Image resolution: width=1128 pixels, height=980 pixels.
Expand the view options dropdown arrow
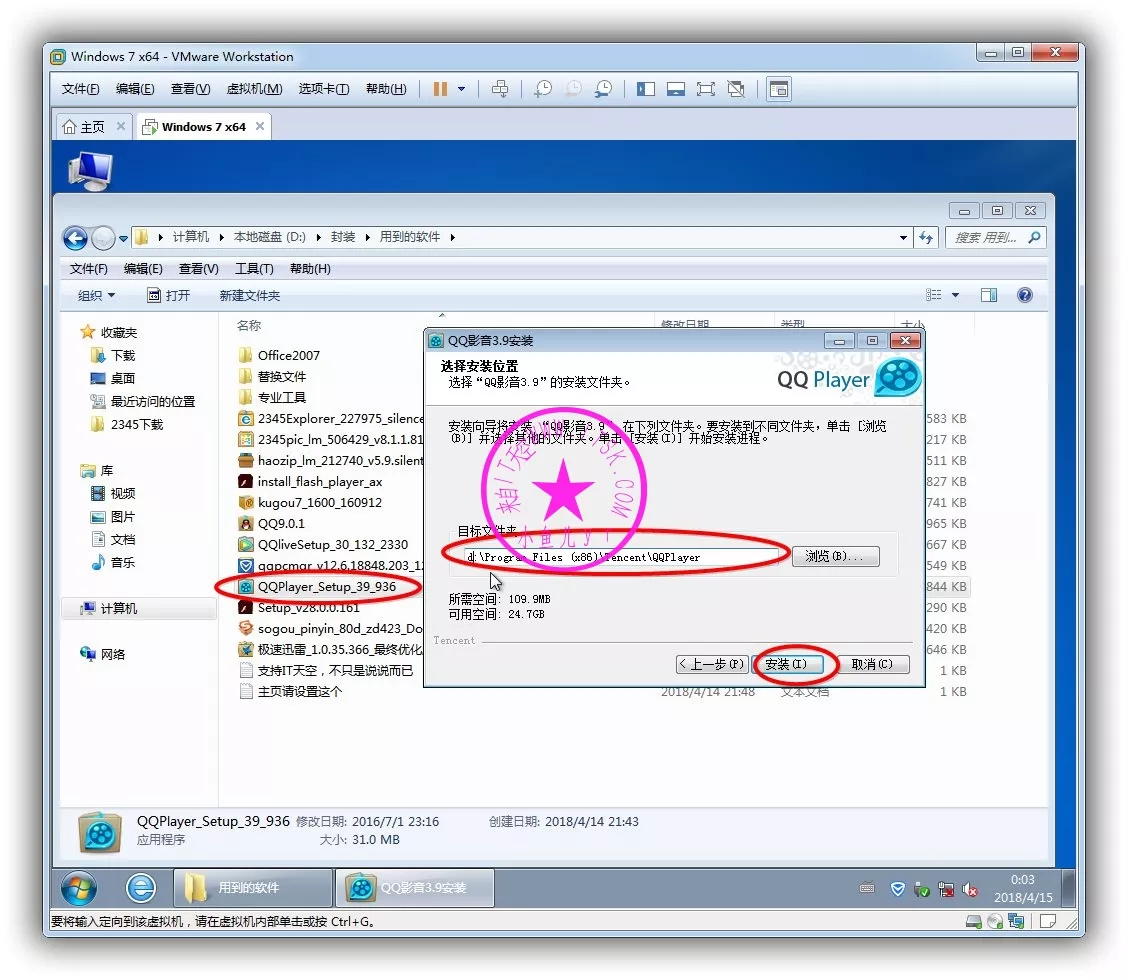point(955,295)
